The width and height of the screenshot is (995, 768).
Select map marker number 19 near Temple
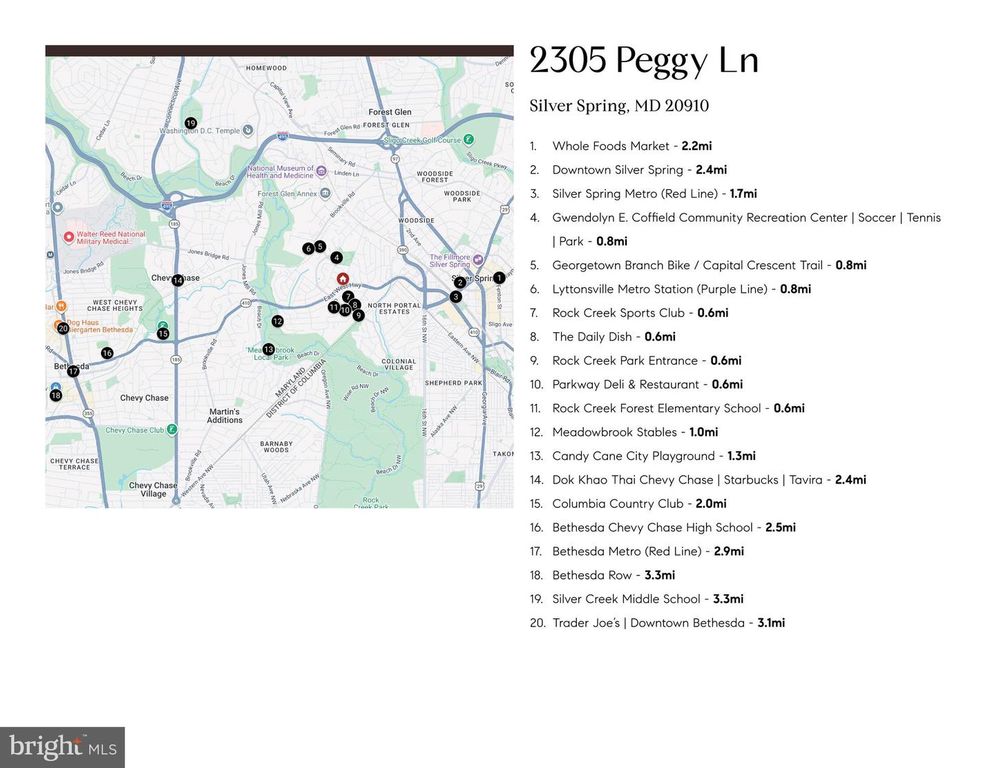coord(190,123)
